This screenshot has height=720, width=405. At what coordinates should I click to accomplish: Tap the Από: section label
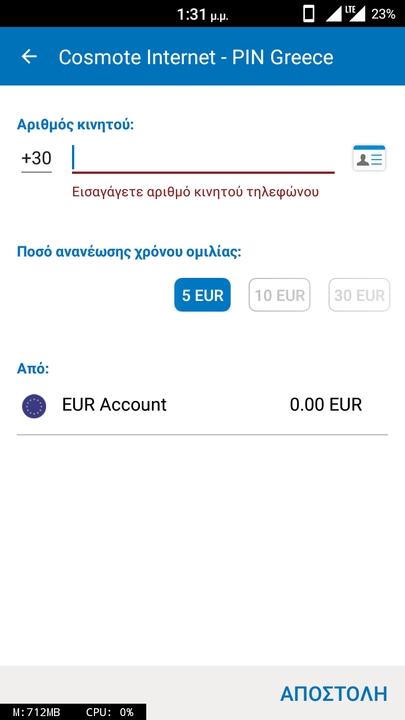33,369
